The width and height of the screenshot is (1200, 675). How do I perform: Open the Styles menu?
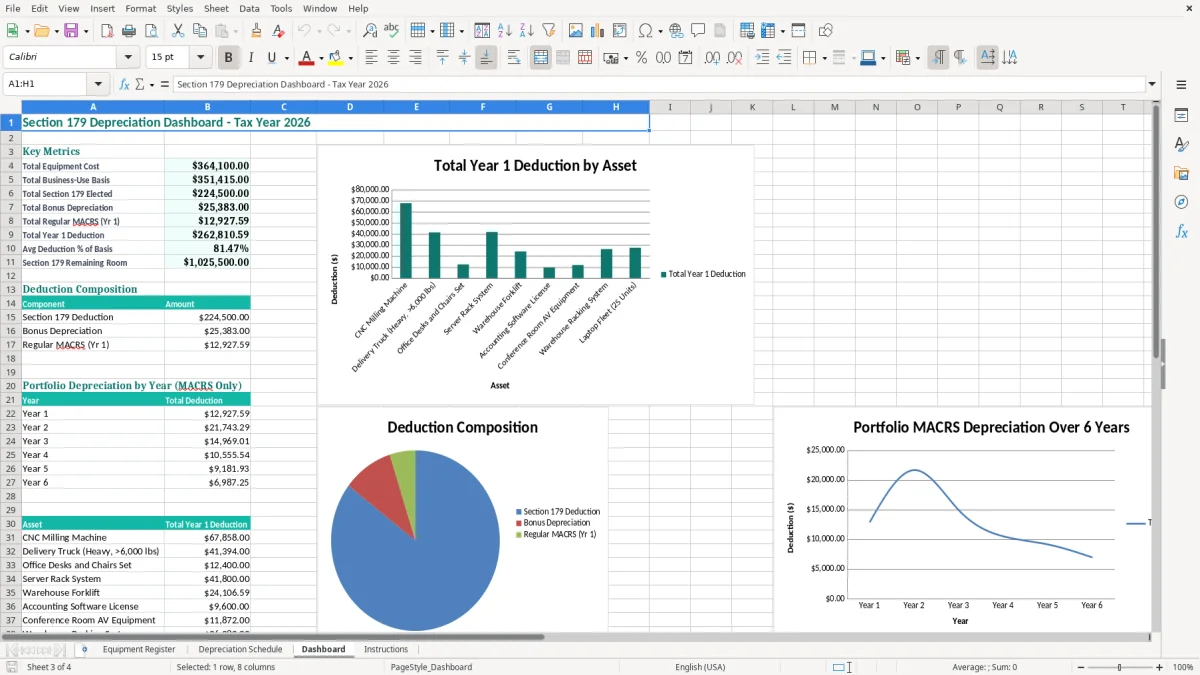point(180,8)
